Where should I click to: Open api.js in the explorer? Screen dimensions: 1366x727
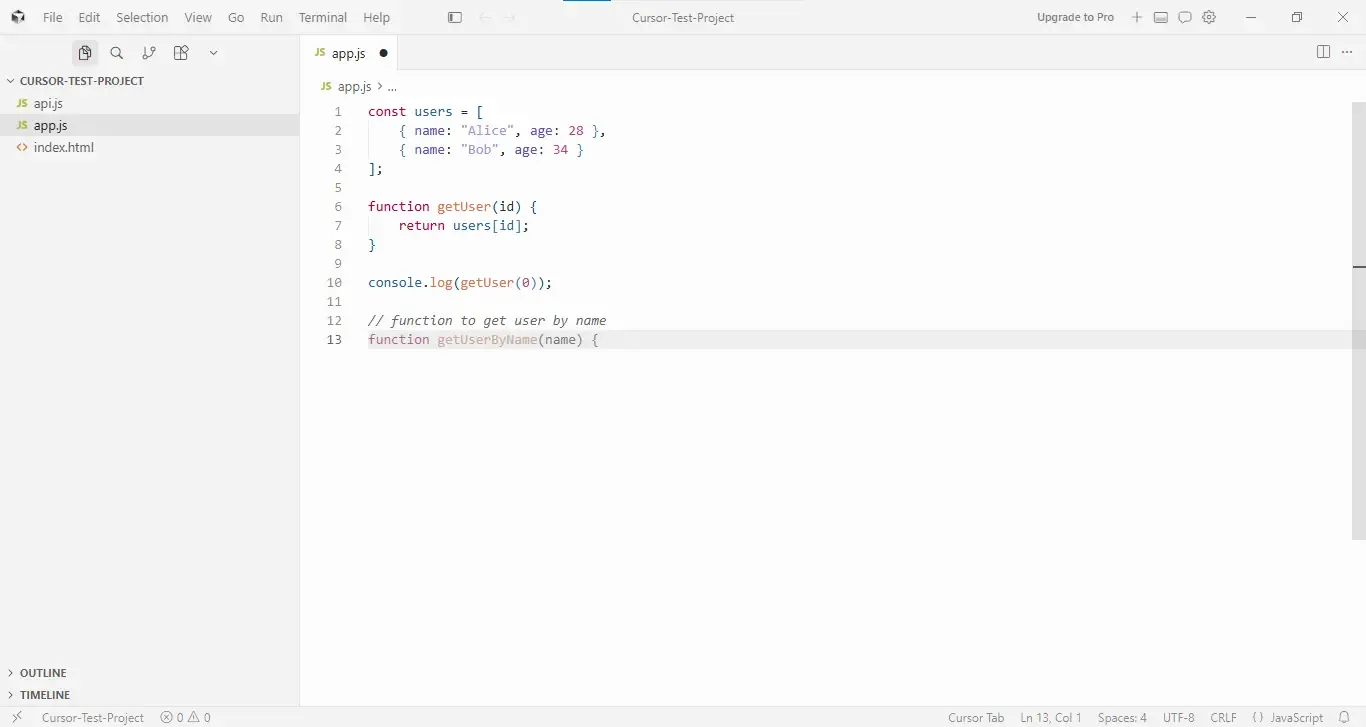[x=150, y=103]
